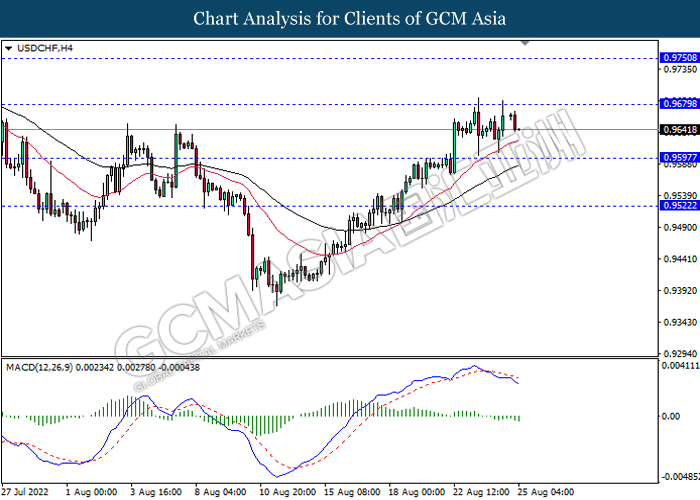This screenshot has height=500, width=700.
Task: Select the 0.97508 price level label
Action: click(679, 58)
